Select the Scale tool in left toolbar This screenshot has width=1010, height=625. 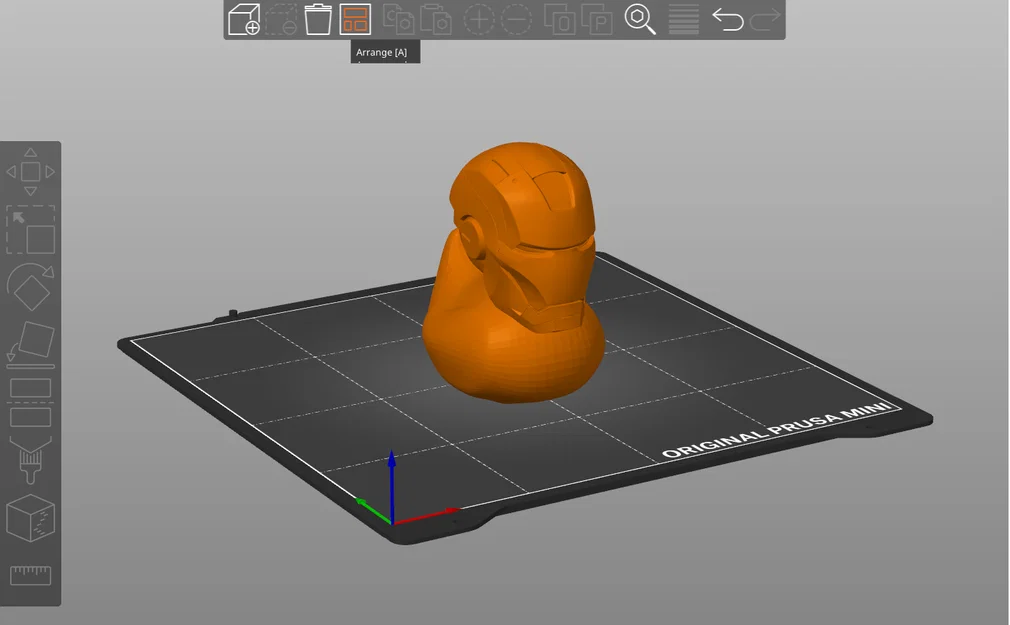pos(30,230)
